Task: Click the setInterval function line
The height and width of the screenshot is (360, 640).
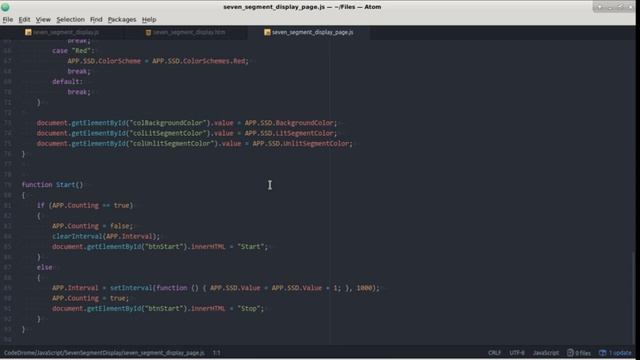Action: [x=216, y=288]
